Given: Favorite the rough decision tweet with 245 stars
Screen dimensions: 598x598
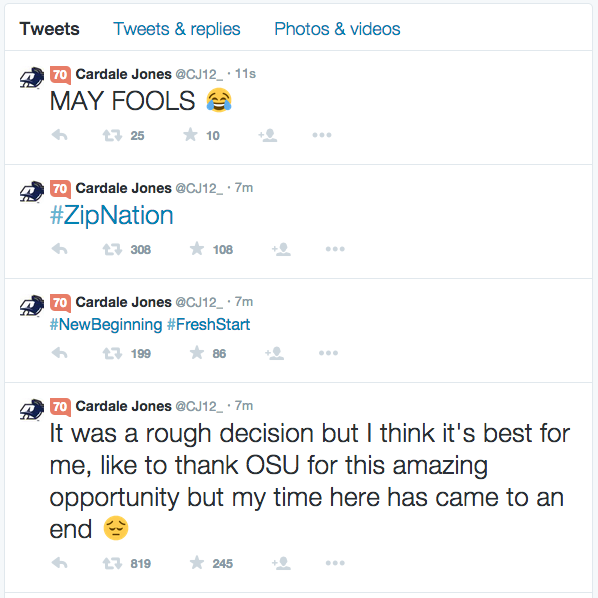Looking at the screenshot, I should point(197,563).
